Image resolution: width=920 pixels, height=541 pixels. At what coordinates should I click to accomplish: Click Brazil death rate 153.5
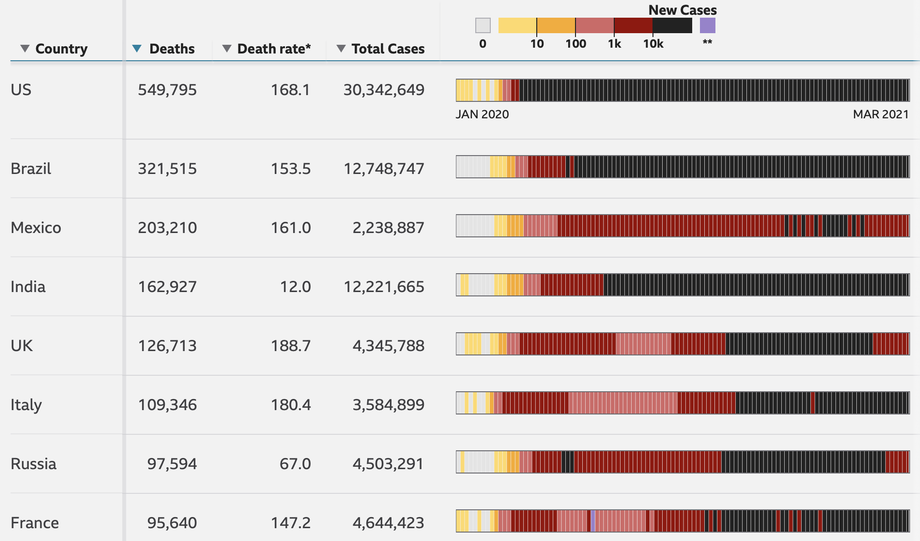[x=290, y=169]
